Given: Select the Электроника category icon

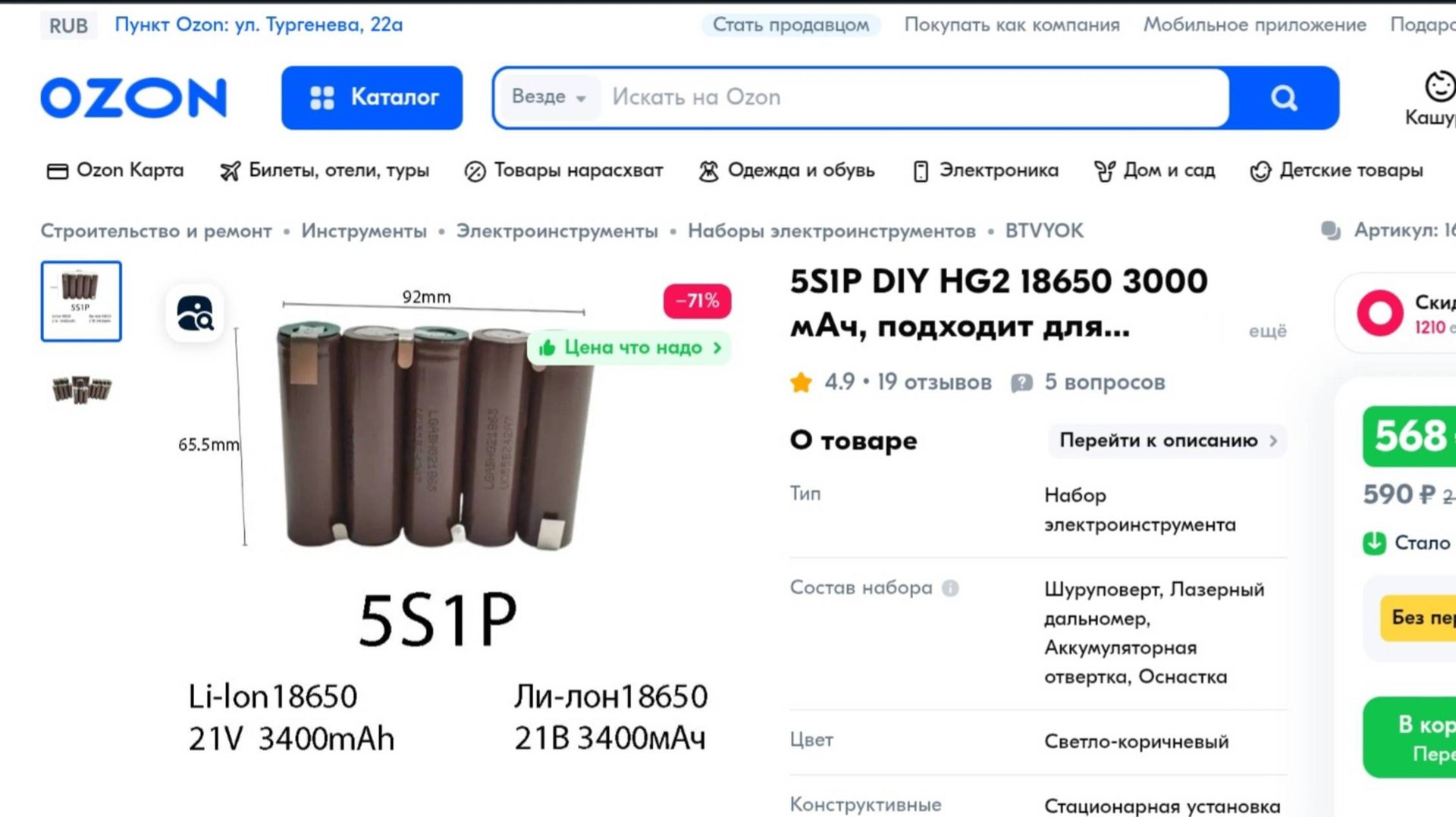Looking at the screenshot, I should pos(921,171).
